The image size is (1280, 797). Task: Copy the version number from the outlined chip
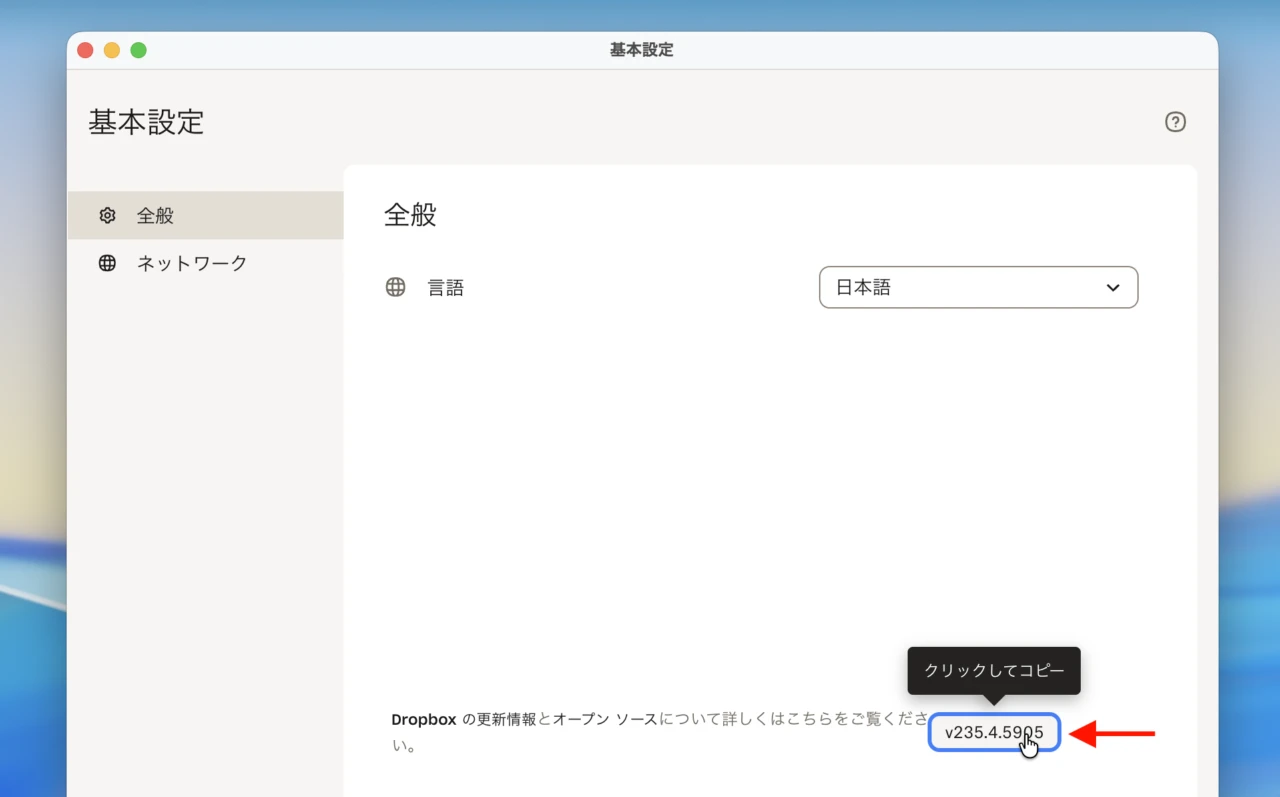point(993,732)
